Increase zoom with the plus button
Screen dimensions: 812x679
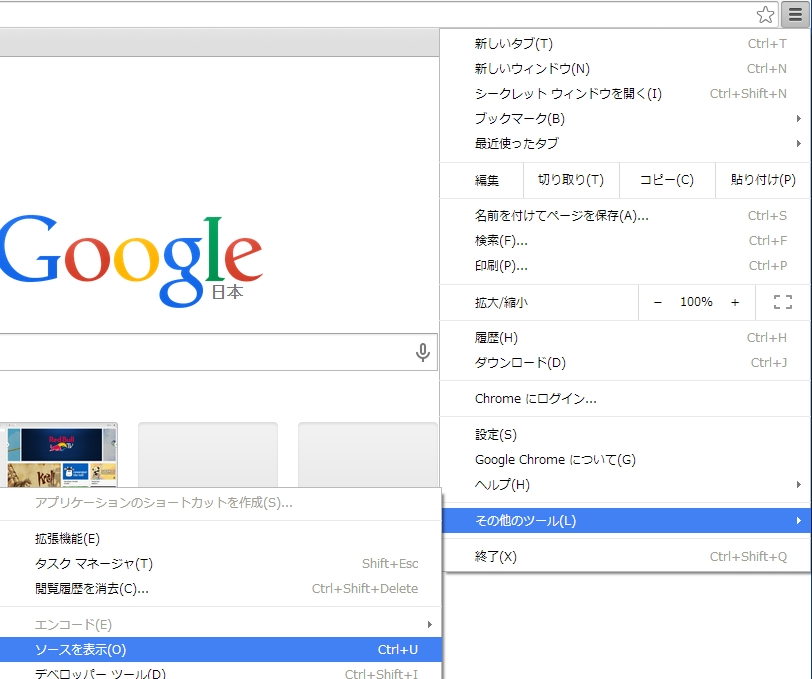click(735, 302)
